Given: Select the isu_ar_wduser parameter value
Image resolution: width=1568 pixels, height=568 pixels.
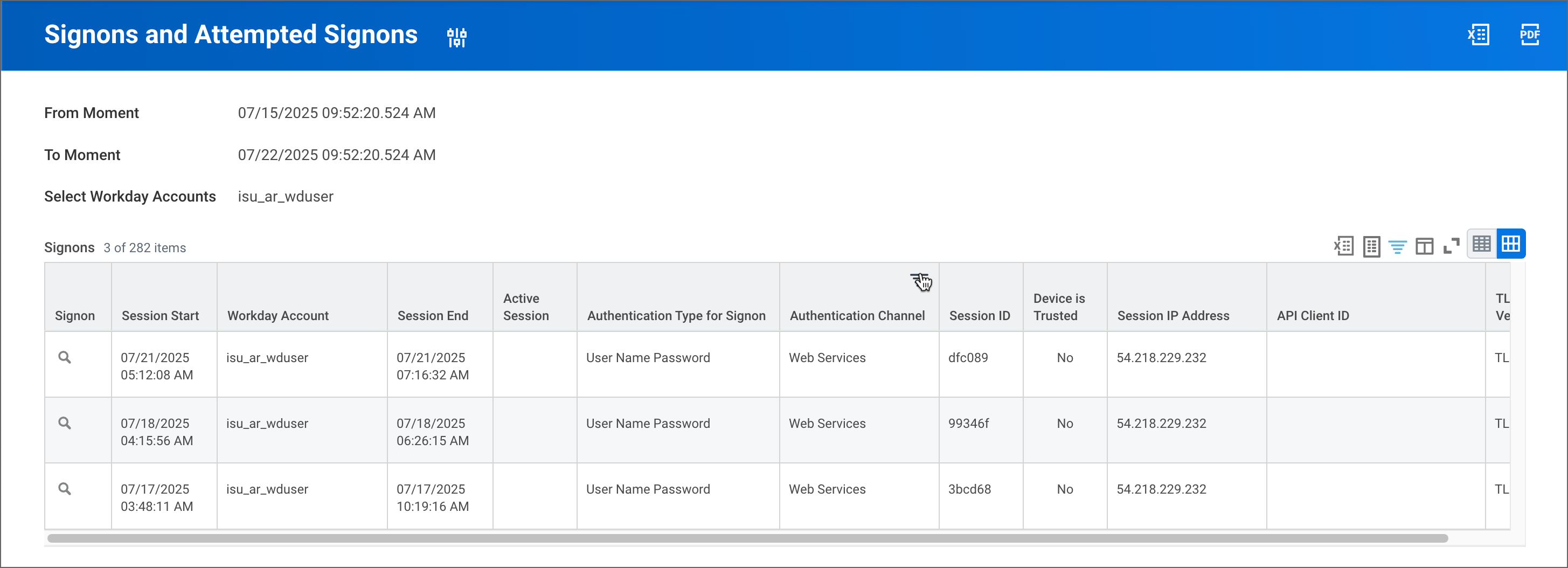Looking at the screenshot, I should [x=286, y=197].
